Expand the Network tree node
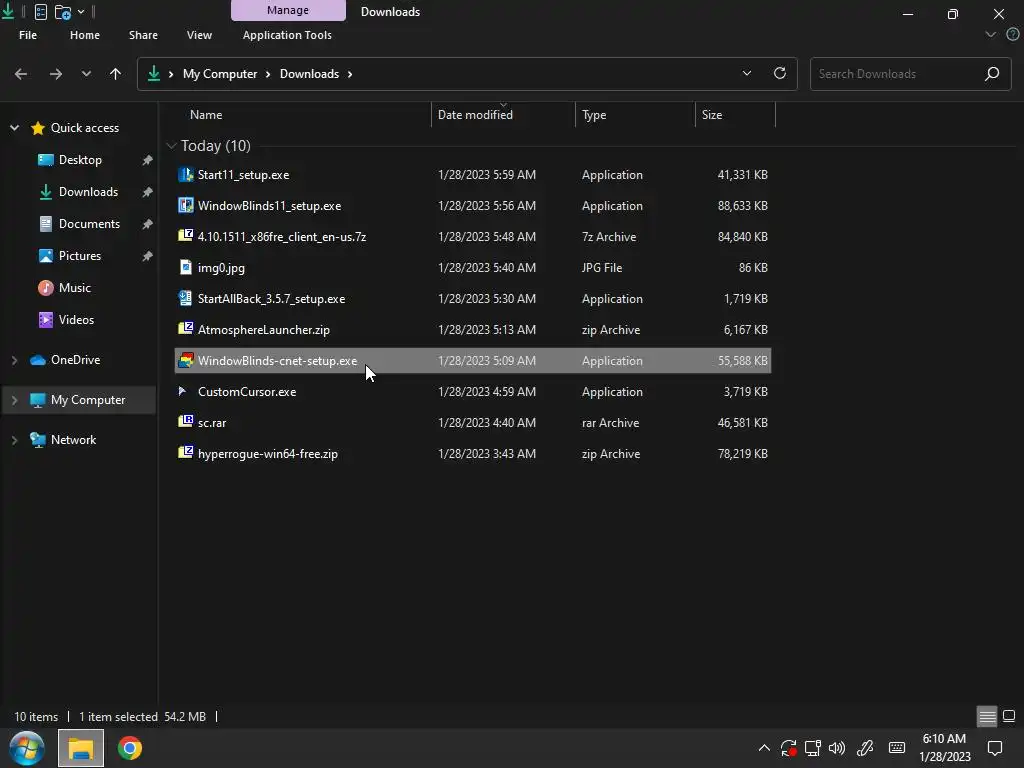The width and height of the screenshot is (1024, 768). [x=14, y=440]
